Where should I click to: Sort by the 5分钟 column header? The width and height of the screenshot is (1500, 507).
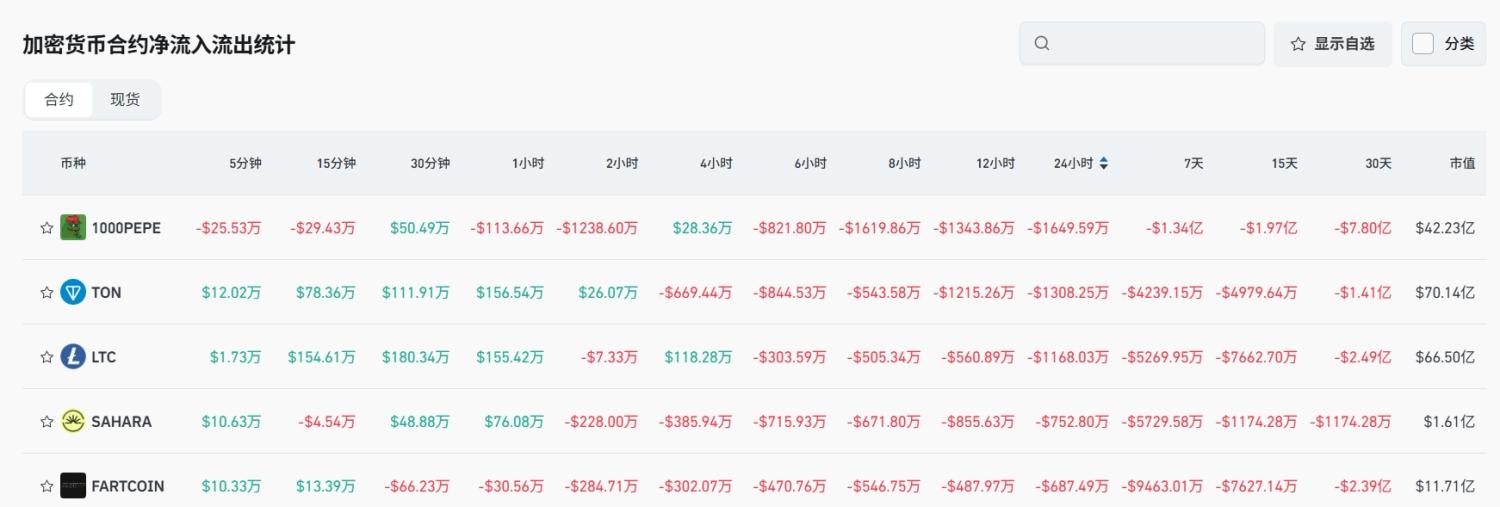pos(245,163)
